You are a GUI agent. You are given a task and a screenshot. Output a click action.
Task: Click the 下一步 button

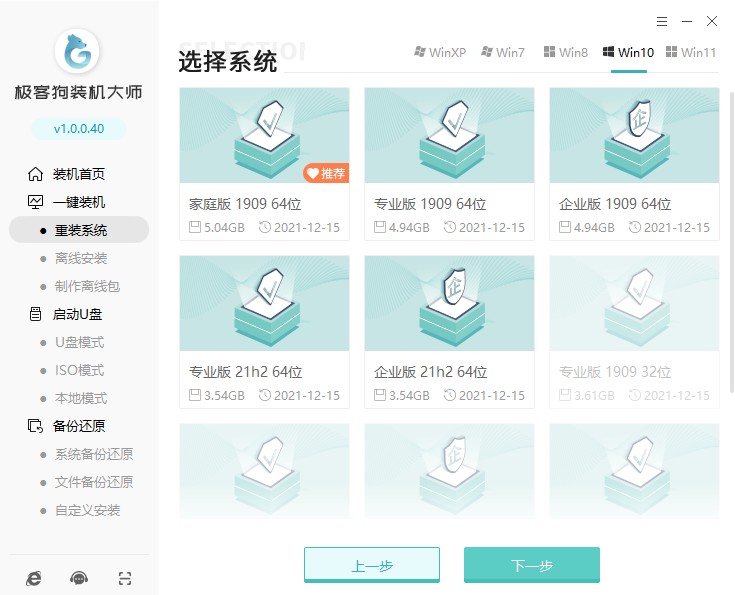click(532, 565)
